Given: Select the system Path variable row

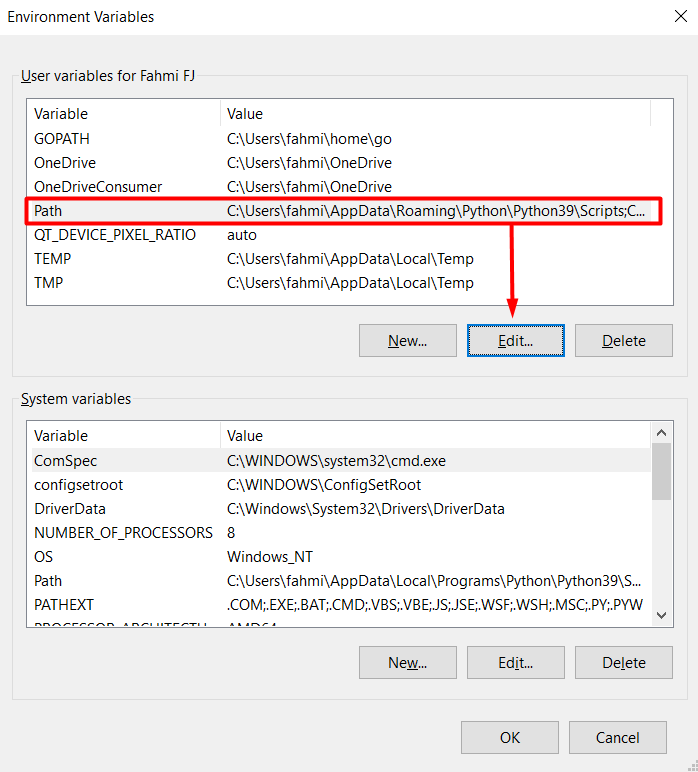Looking at the screenshot, I should coord(48,581).
